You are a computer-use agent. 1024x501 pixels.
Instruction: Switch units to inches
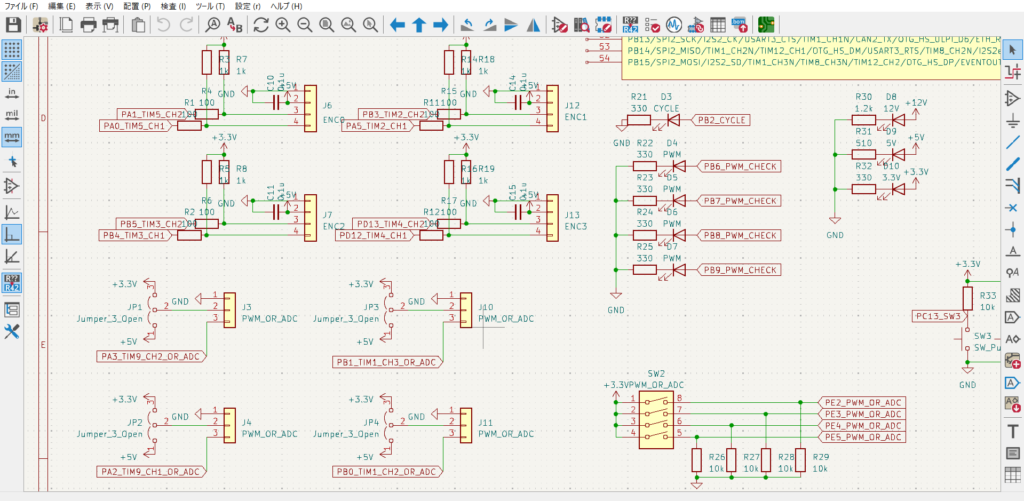click(13, 93)
